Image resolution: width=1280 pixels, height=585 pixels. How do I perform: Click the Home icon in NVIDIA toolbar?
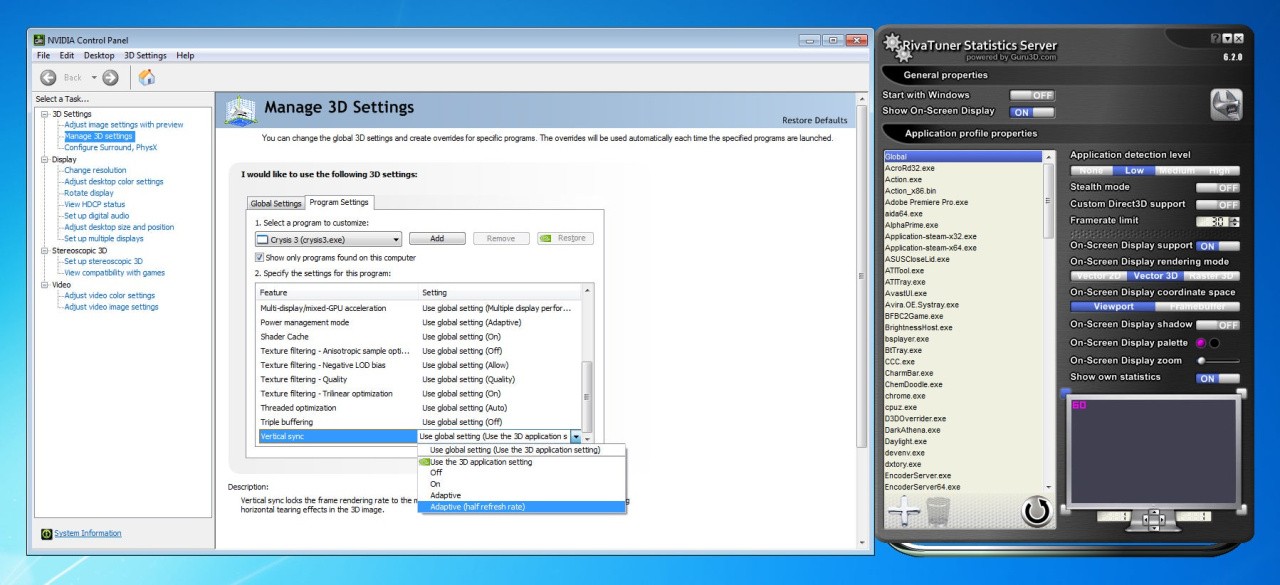[146, 77]
